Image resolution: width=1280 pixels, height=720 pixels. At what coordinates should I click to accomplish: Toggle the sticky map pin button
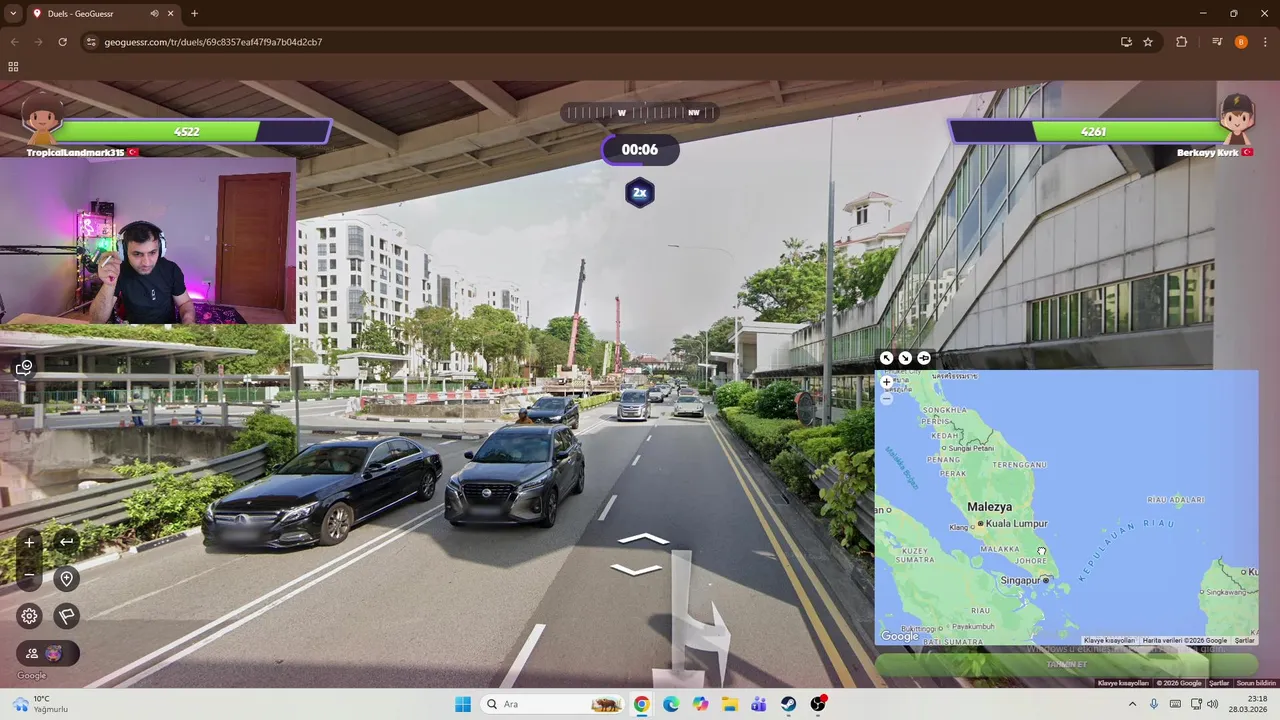924,358
